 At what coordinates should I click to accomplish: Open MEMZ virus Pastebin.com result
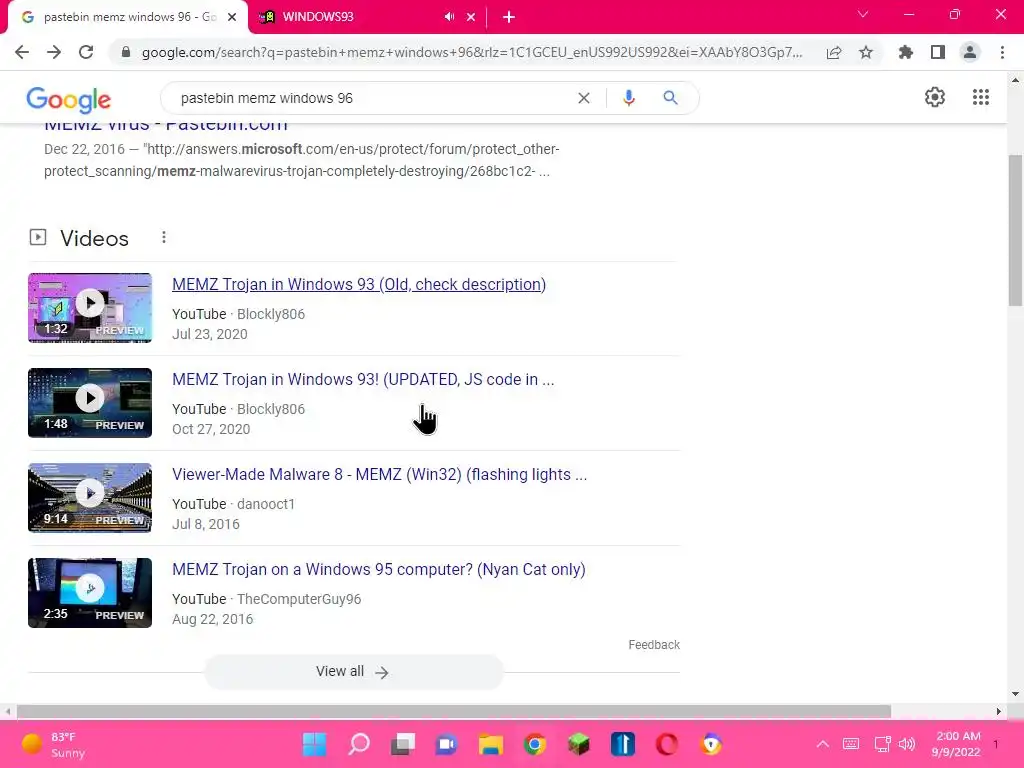coord(166,125)
